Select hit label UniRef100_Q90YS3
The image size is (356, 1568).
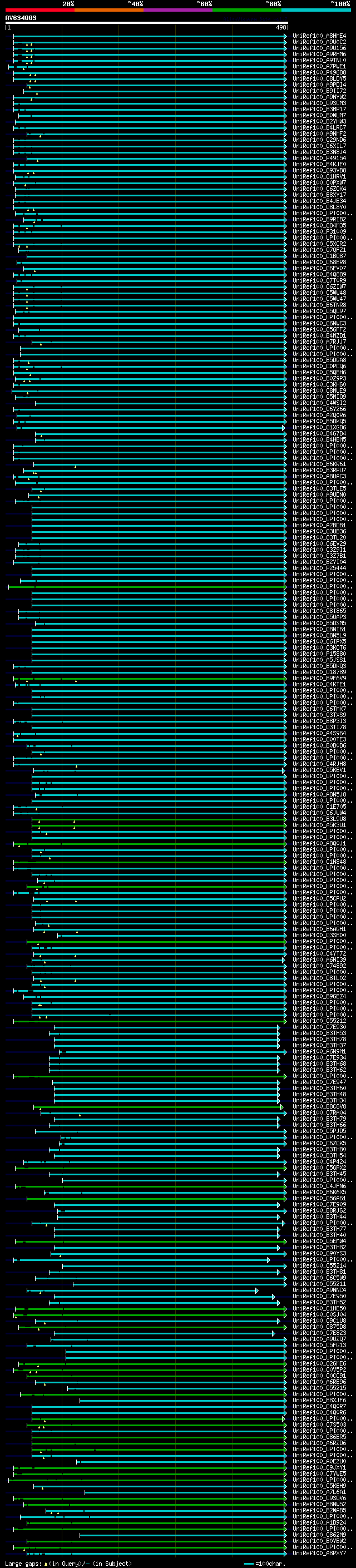click(319, 1253)
